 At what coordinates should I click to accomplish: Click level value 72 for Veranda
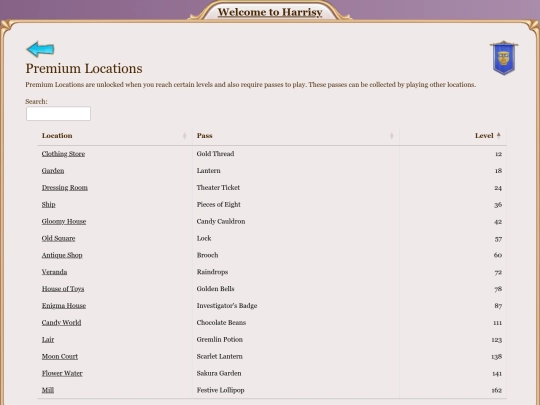click(498, 272)
